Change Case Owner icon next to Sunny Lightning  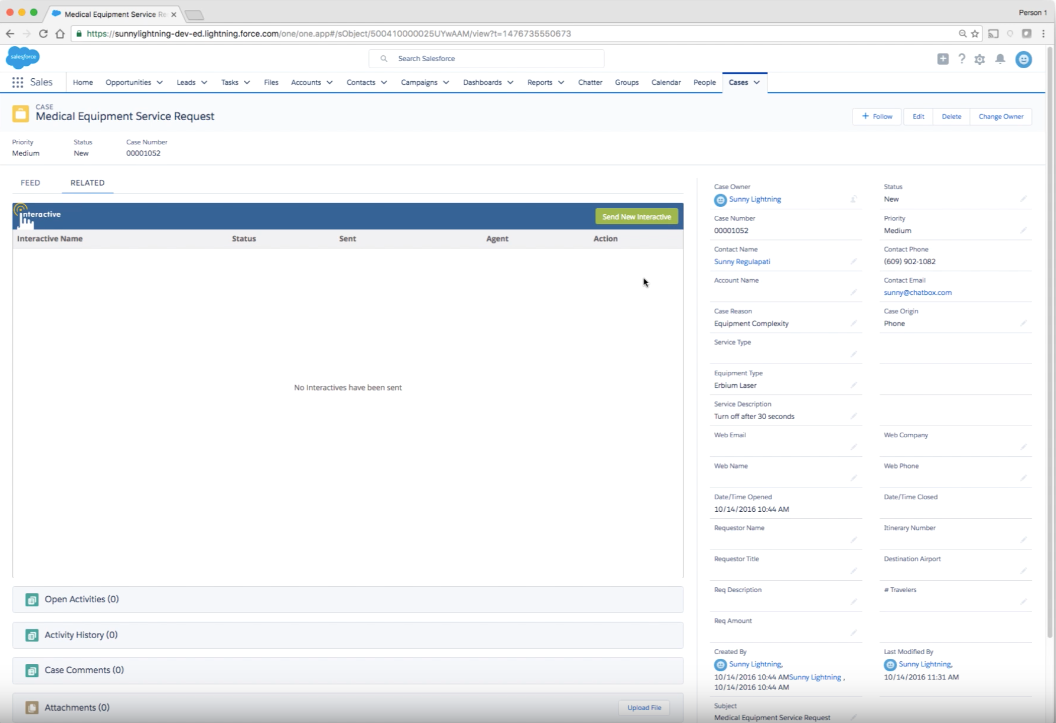coord(853,199)
